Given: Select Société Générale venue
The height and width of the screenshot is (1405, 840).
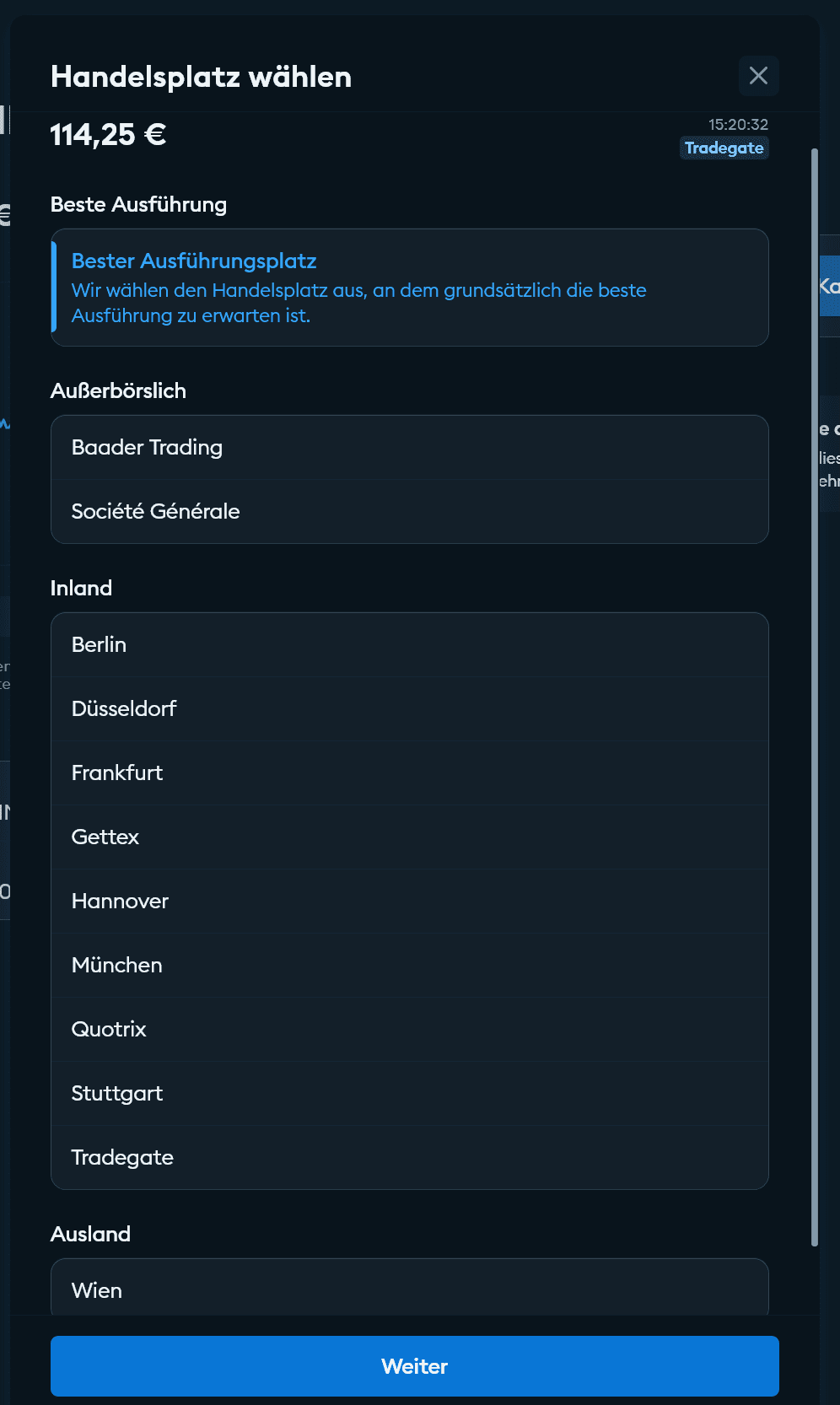Looking at the screenshot, I should pyautogui.click(x=409, y=511).
